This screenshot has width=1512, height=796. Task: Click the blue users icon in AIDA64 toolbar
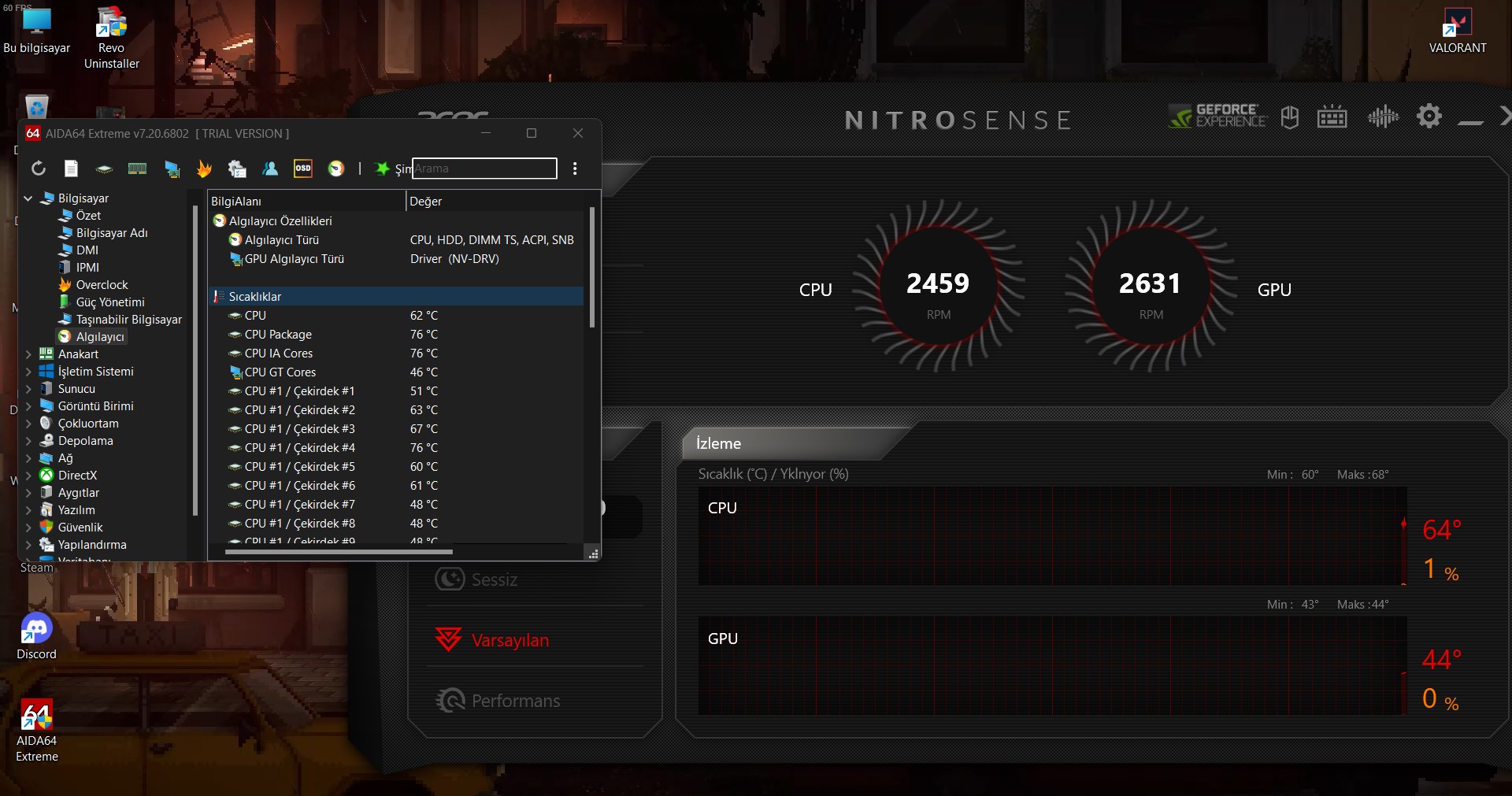click(x=270, y=168)
